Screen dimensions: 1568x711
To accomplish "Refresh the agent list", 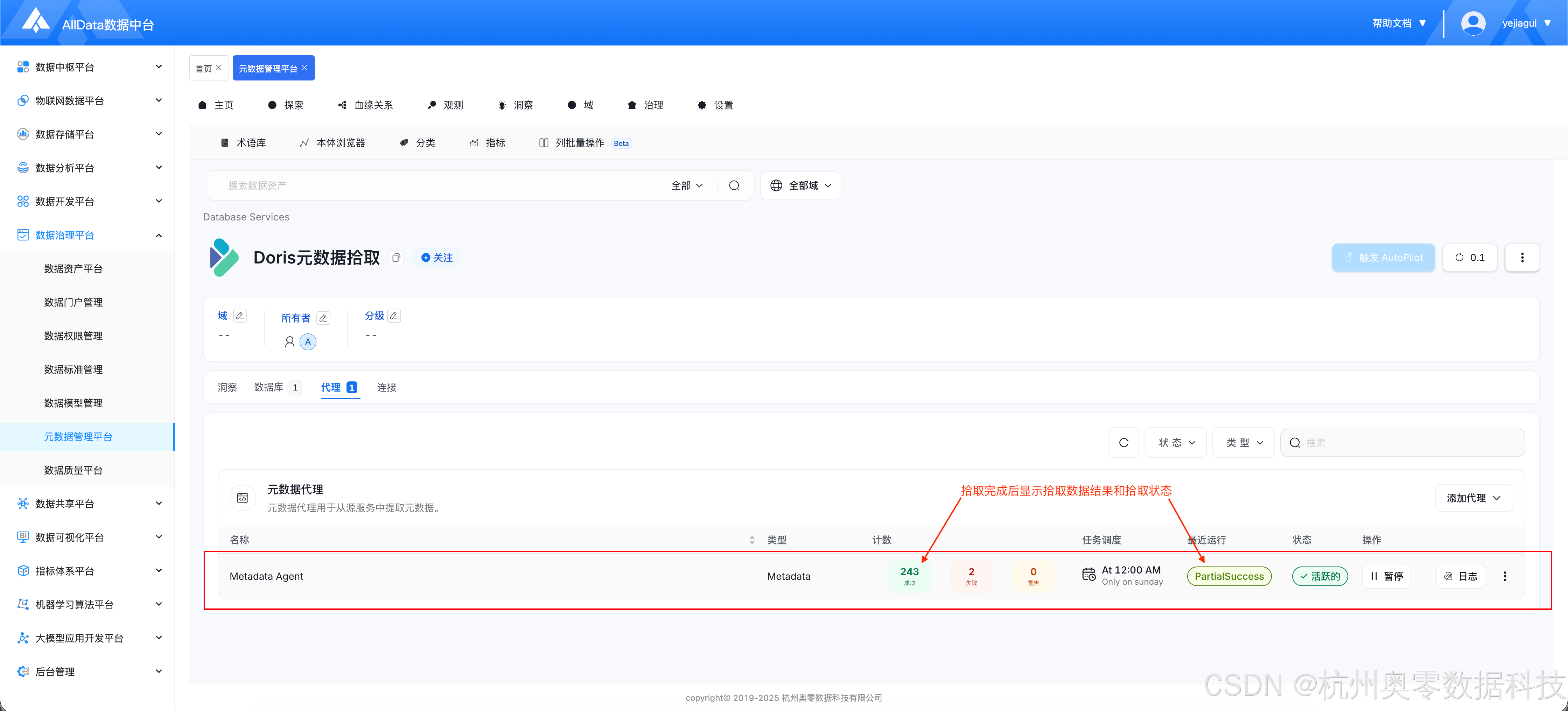I will click(x=1123, y=443).
